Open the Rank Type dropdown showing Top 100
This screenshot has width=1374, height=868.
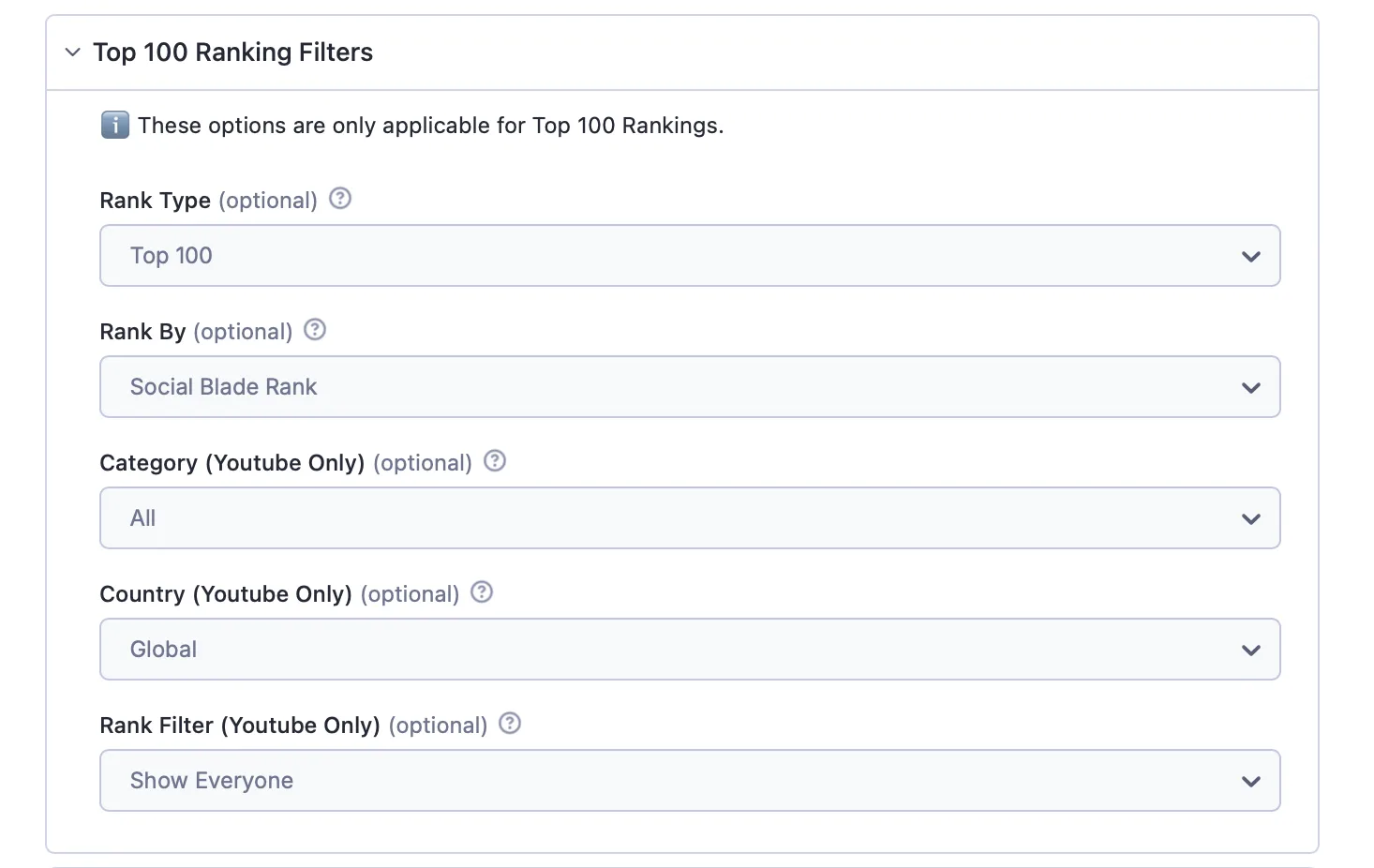click(690, 256)
